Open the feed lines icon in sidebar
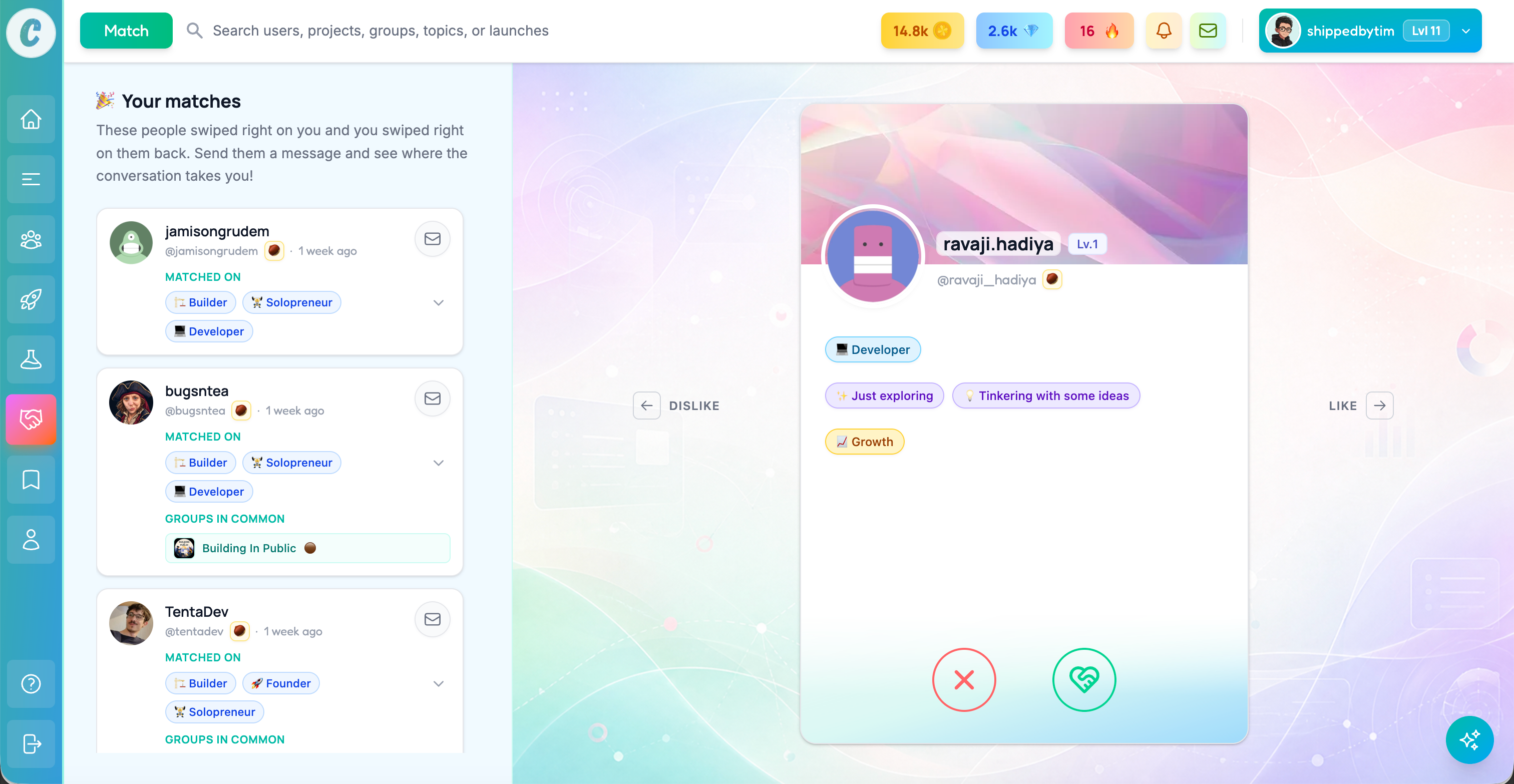Viewport: 1514px width, 784px height. point(31,179)
